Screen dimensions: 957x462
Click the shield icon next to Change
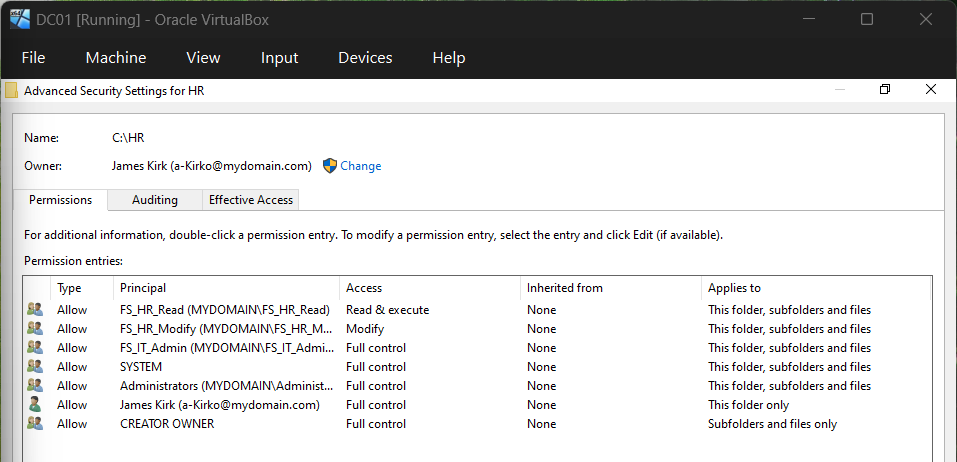click(x=330, y=166)
